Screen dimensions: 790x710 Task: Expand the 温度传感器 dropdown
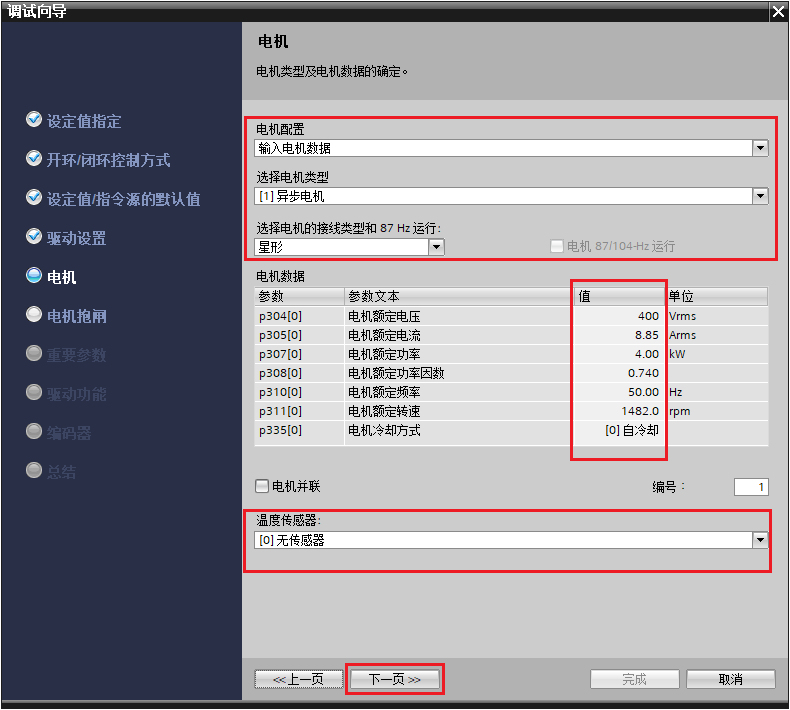click(x=760, y=540)
